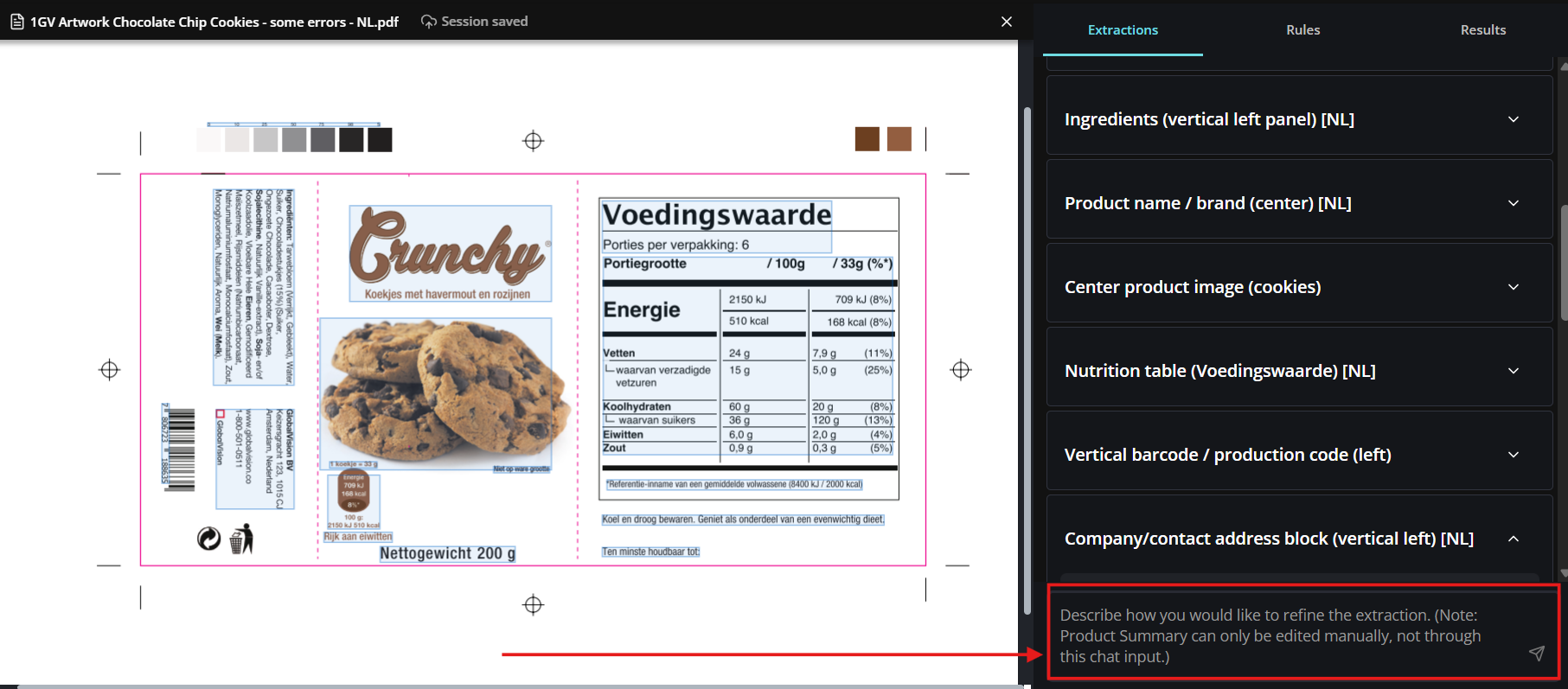Click the PDF filename in the title bar
Screen dimensions: 1568x689
point(214,22)
